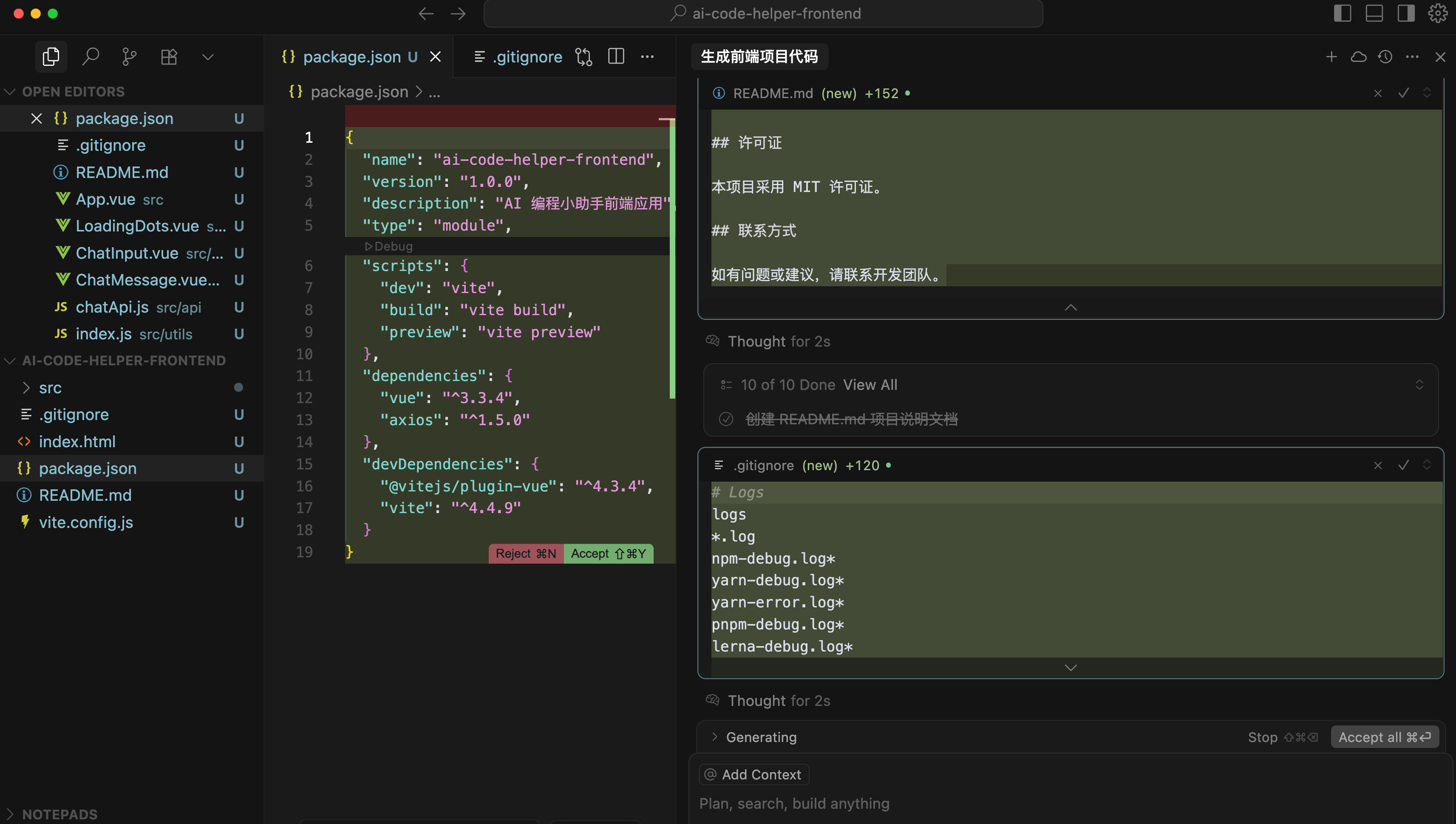Viewport: 1456px width, 824px height.
Task: Open chat history clock icon
Action: point(1385,56)
